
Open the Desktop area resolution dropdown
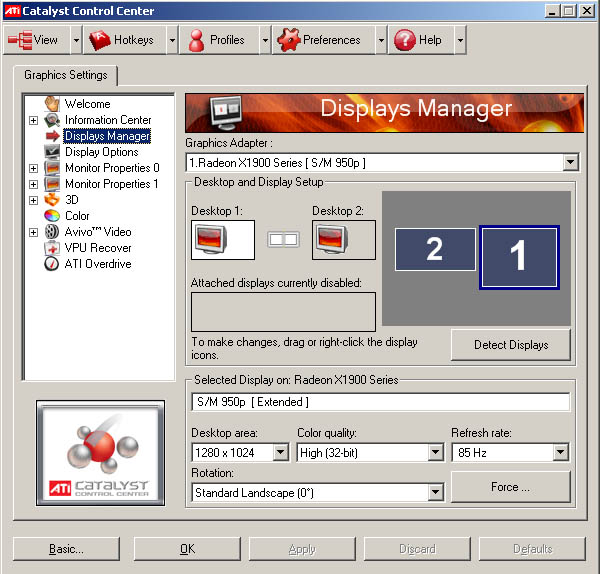pos(280,453)
